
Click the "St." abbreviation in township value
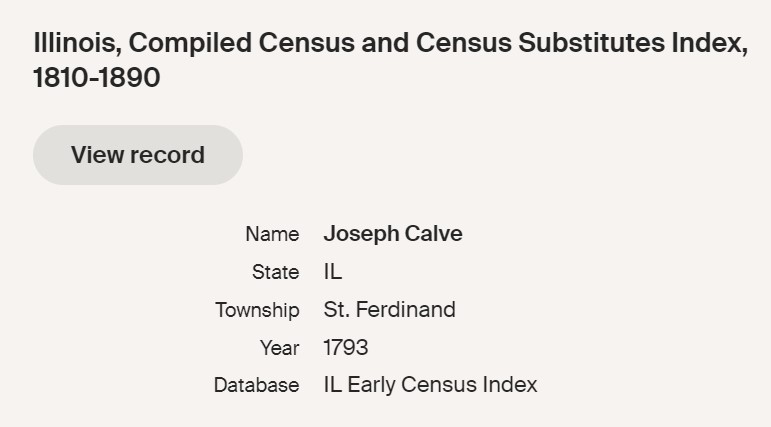[x=337, y=310]
